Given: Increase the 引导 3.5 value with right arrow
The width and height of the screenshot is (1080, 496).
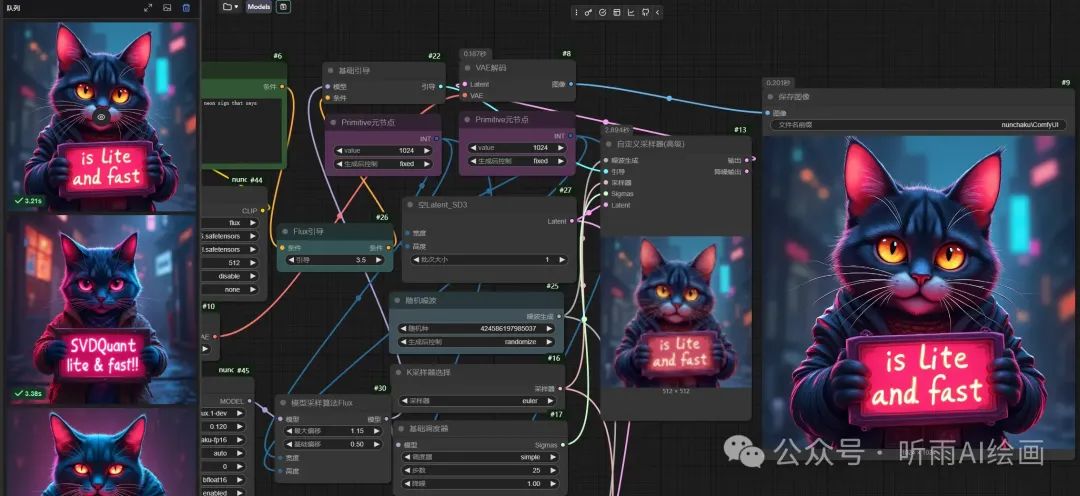Looking at the screenshot, I should [379, 260].
